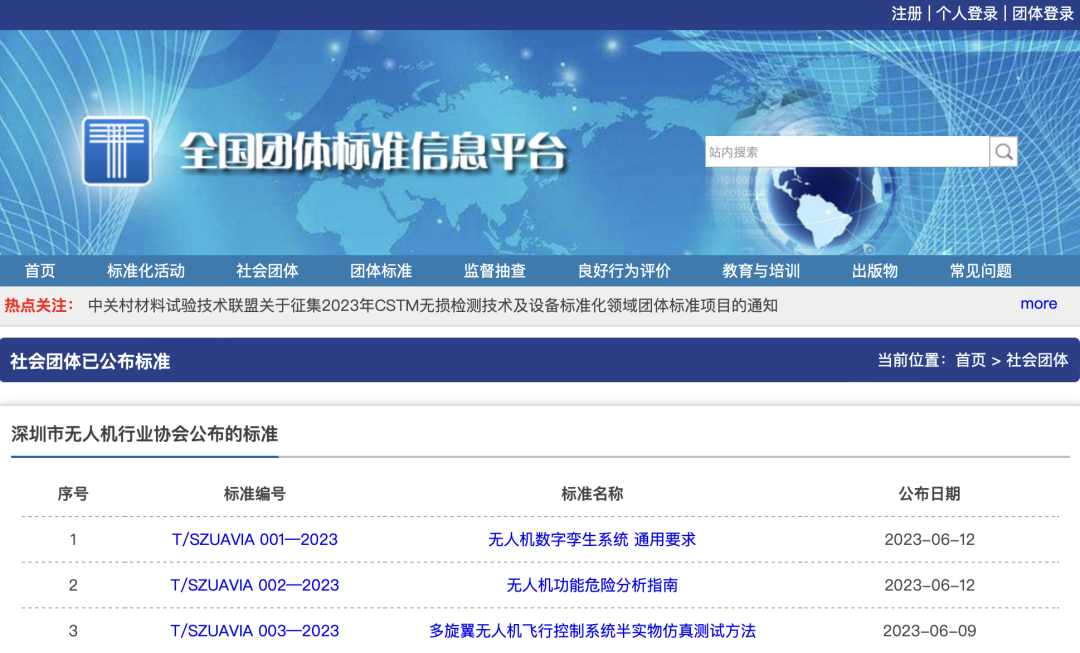Click the more link for hot news
This screenshot has height=653, width=1080.
pos(1039,304)
